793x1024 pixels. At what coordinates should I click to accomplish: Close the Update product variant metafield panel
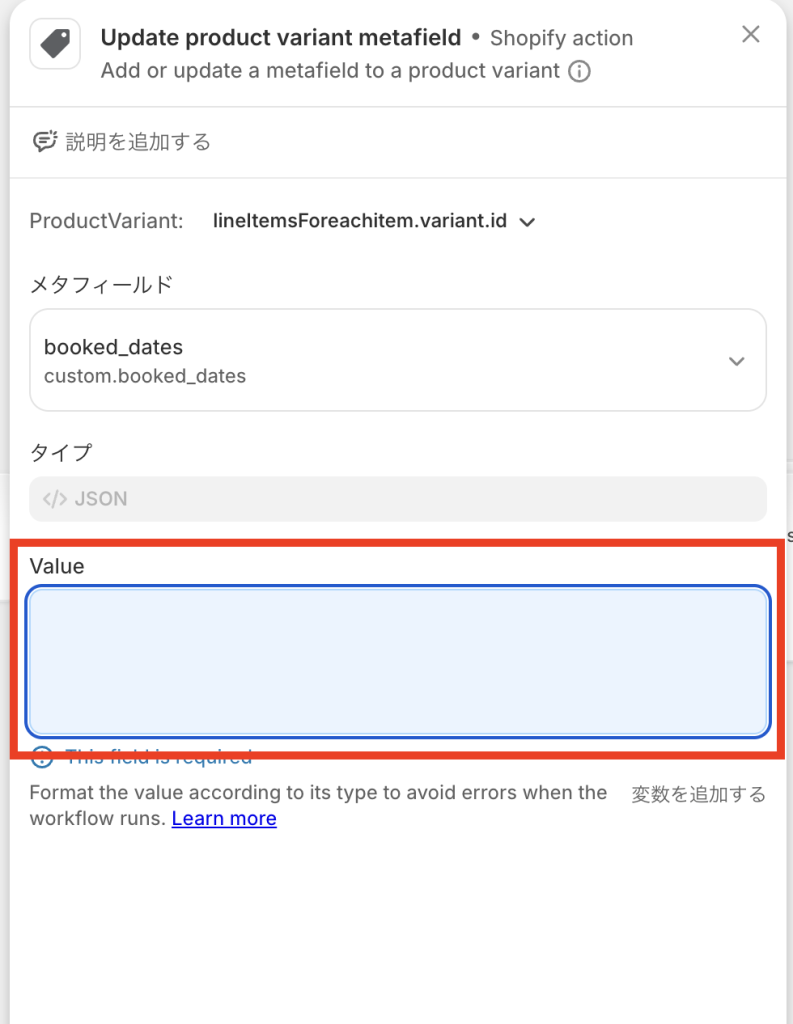pyautogui.click(x=751, y=35)
